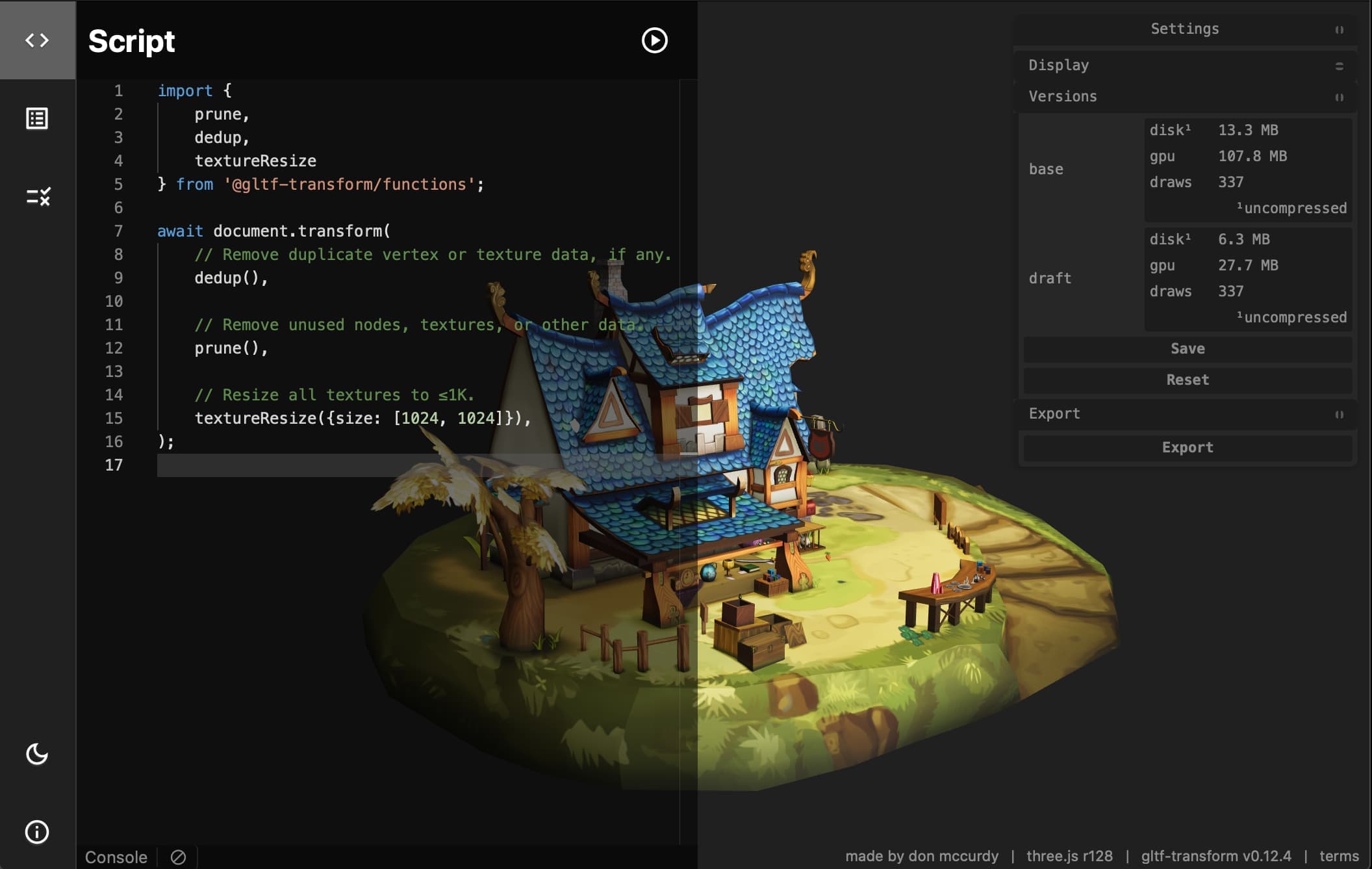The height and width of the screenshot is (869, 1372).
Task: Click the base gpu value '107.8 MB'
Action: (1252, 156)
